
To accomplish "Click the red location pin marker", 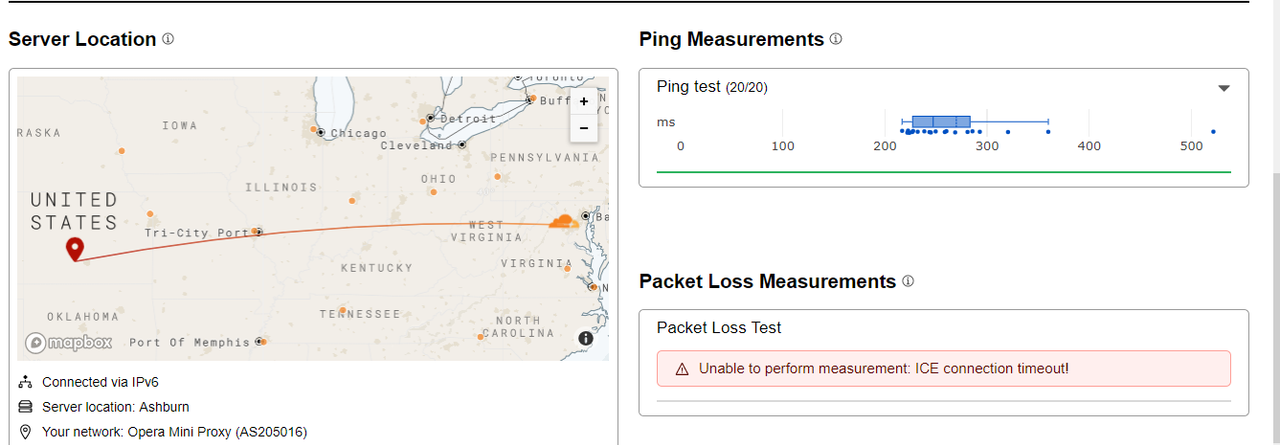I will pos(74,249).
